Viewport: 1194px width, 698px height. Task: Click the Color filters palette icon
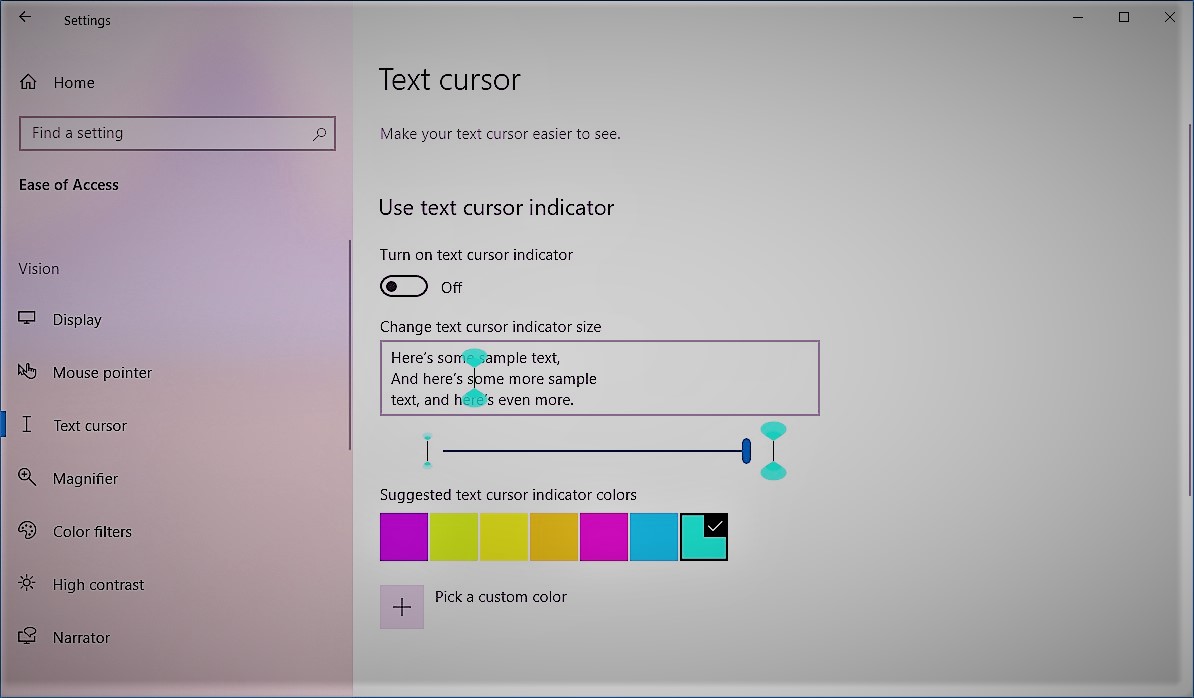click(27, 531)
